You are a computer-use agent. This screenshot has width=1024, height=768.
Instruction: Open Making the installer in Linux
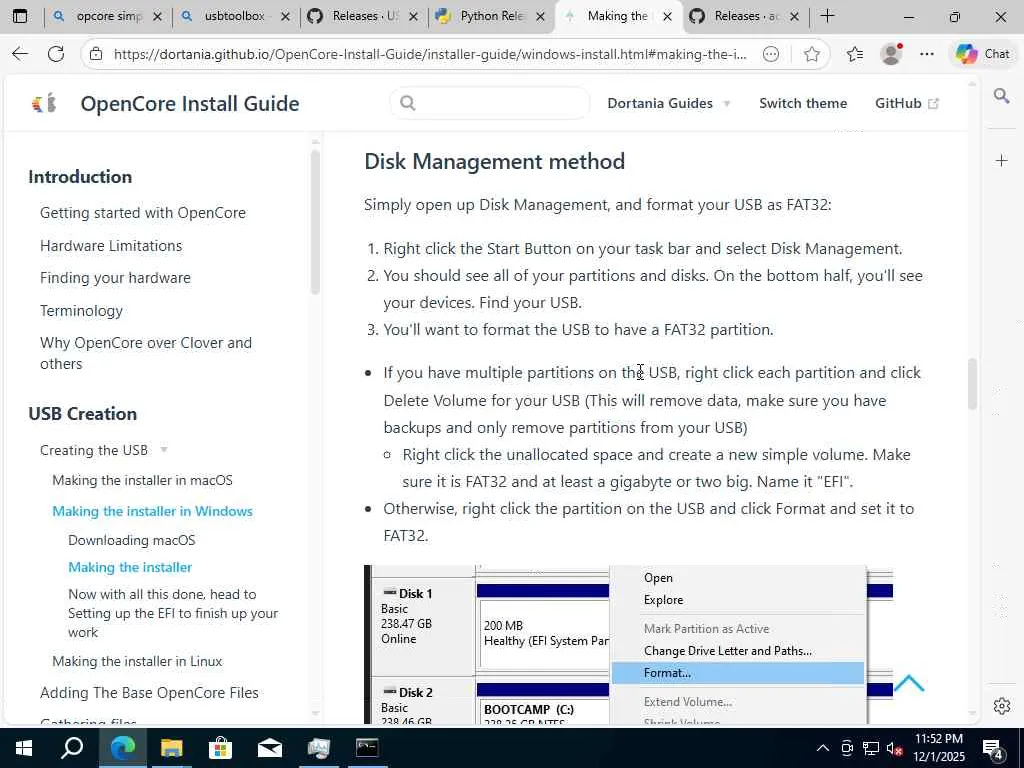click(x=137, y=662)
